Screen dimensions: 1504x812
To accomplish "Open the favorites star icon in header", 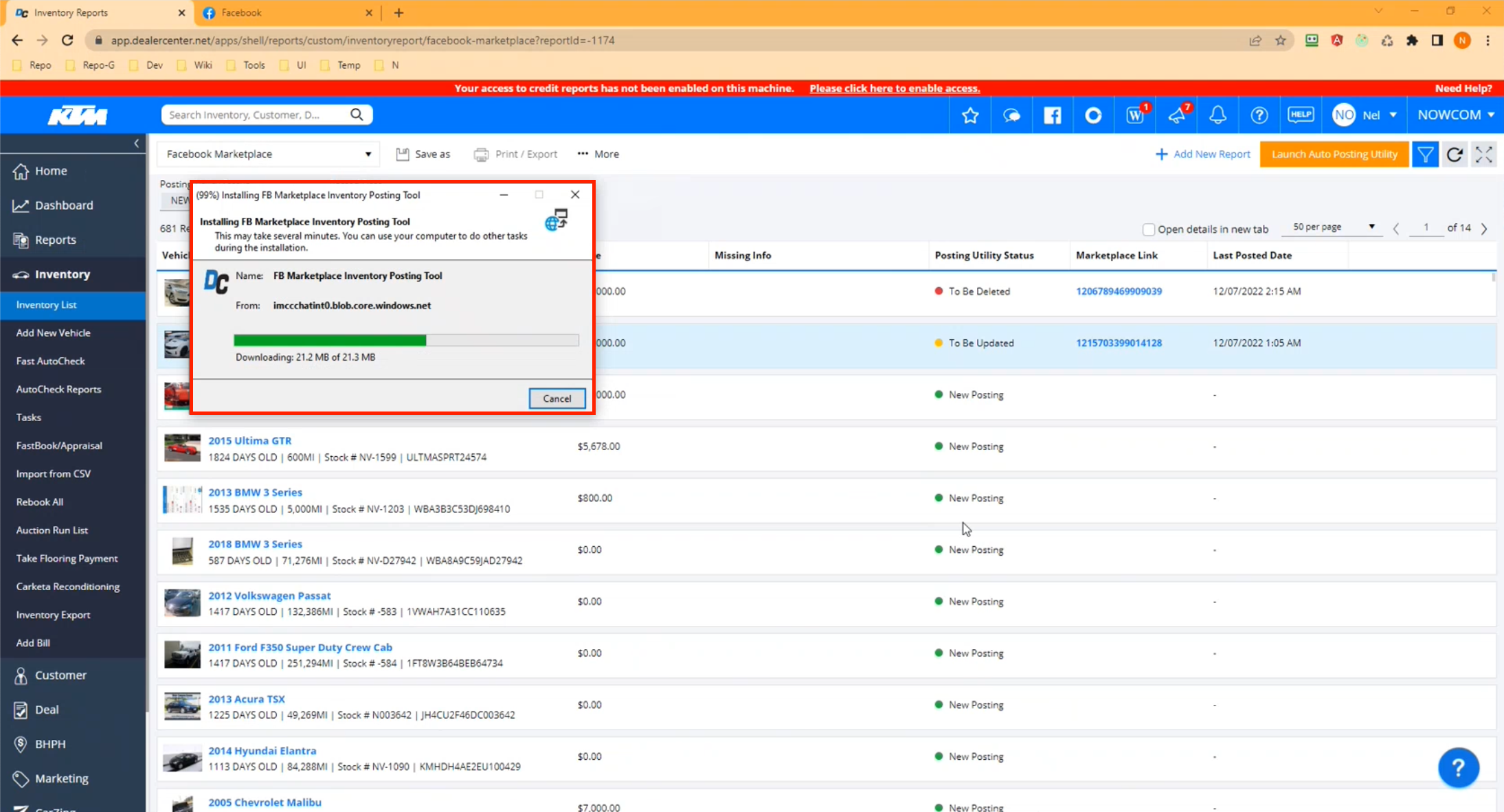I will (970, 115).
